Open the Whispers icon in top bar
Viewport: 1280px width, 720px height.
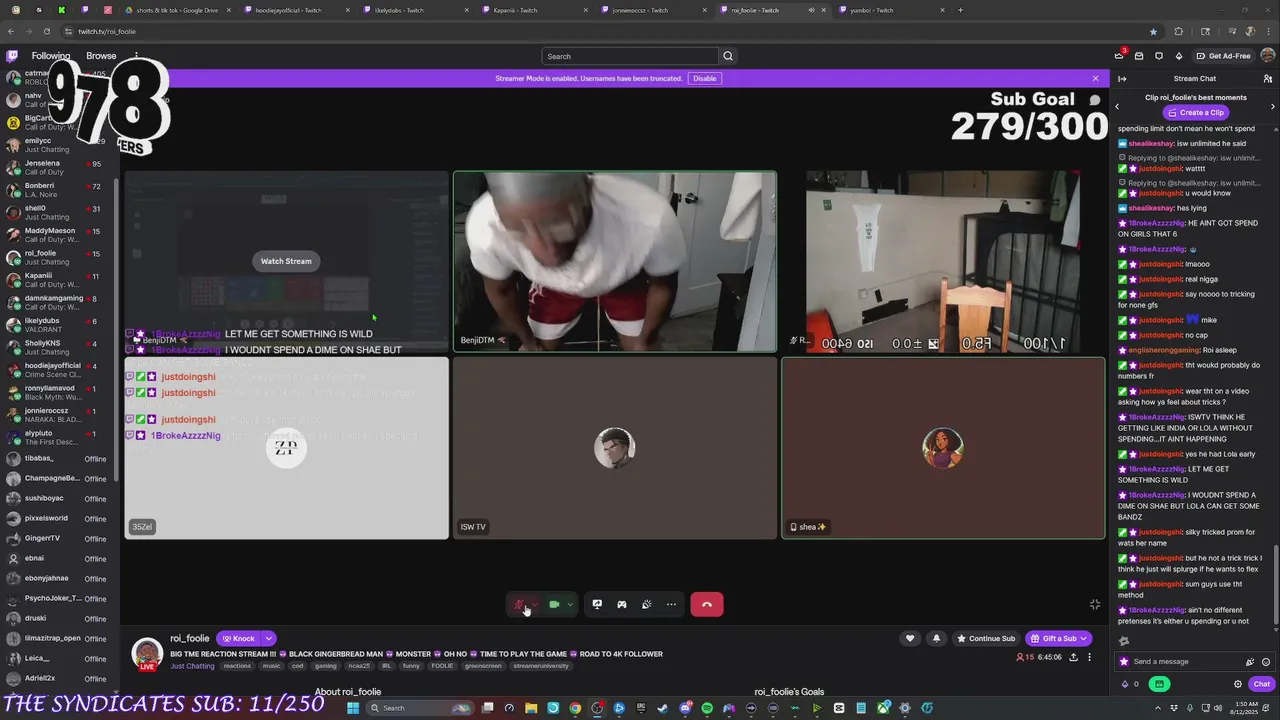click(1159, 56)
